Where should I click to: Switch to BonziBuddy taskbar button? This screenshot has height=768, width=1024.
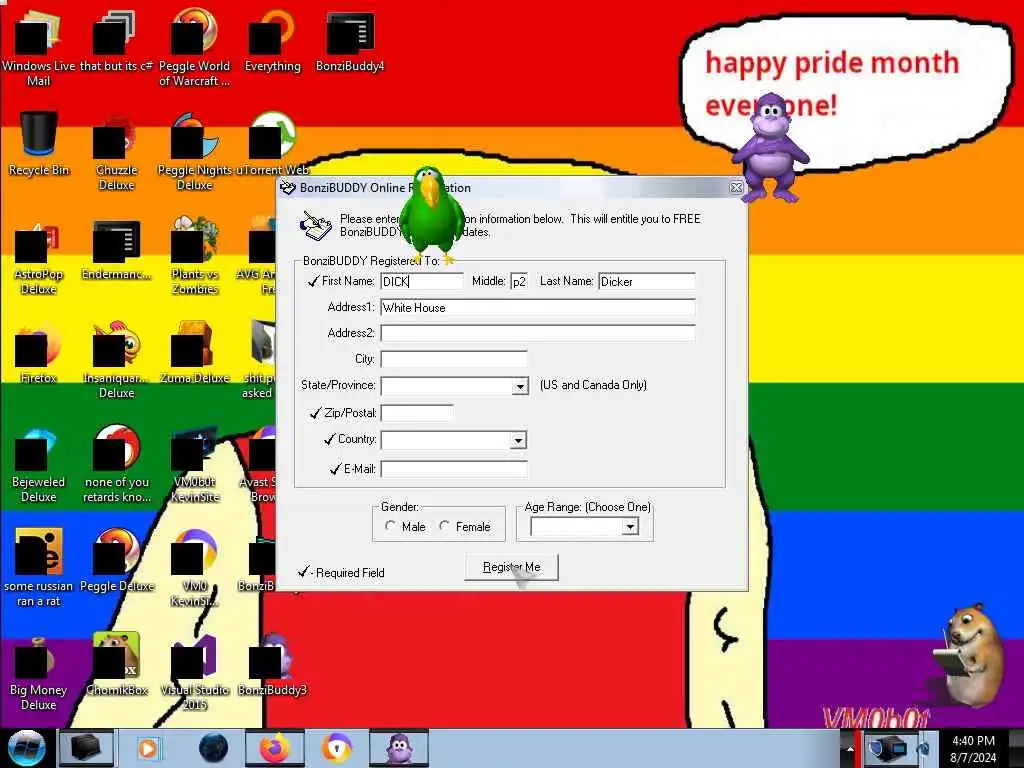pos(399,748)
